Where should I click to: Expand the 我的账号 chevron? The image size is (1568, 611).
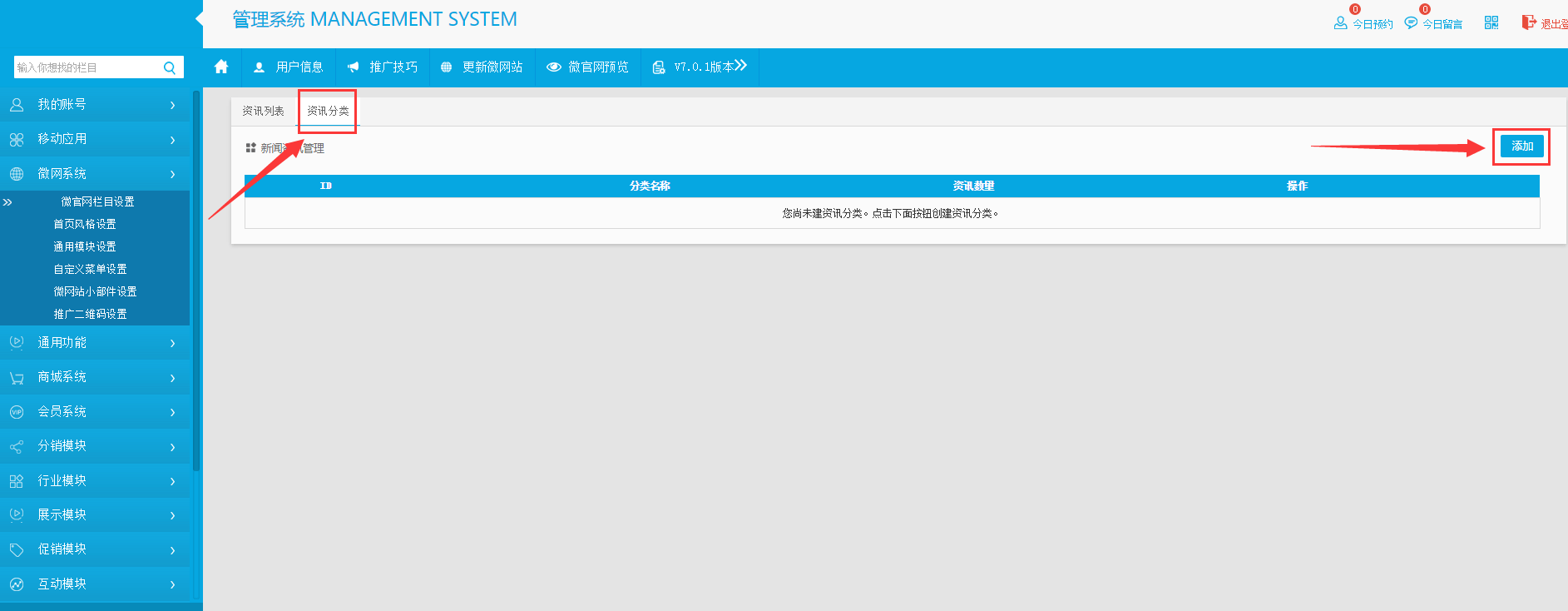tap(172, 105)
